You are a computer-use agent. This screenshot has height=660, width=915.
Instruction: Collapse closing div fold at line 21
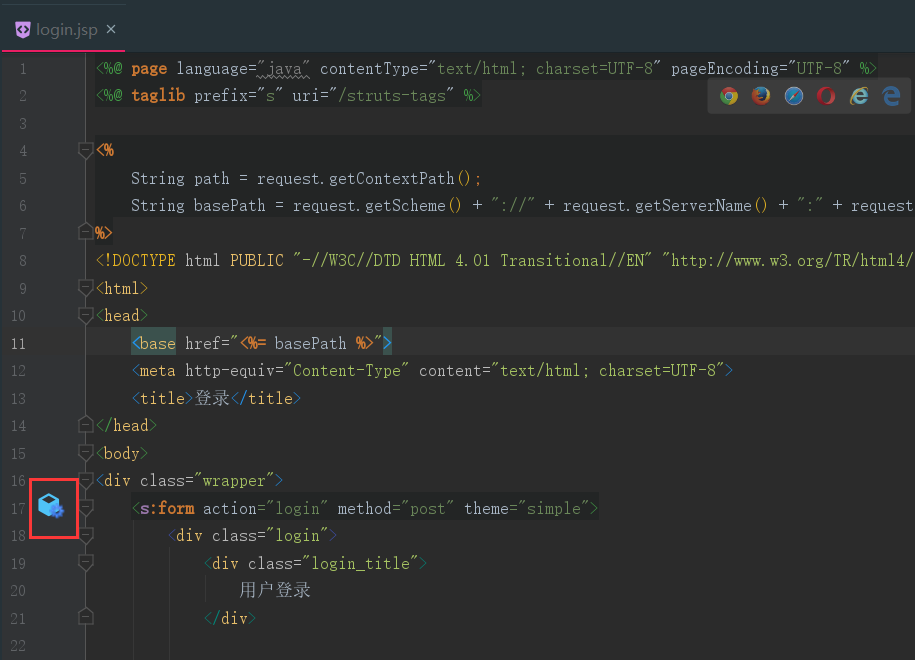(x=85, y=617)
